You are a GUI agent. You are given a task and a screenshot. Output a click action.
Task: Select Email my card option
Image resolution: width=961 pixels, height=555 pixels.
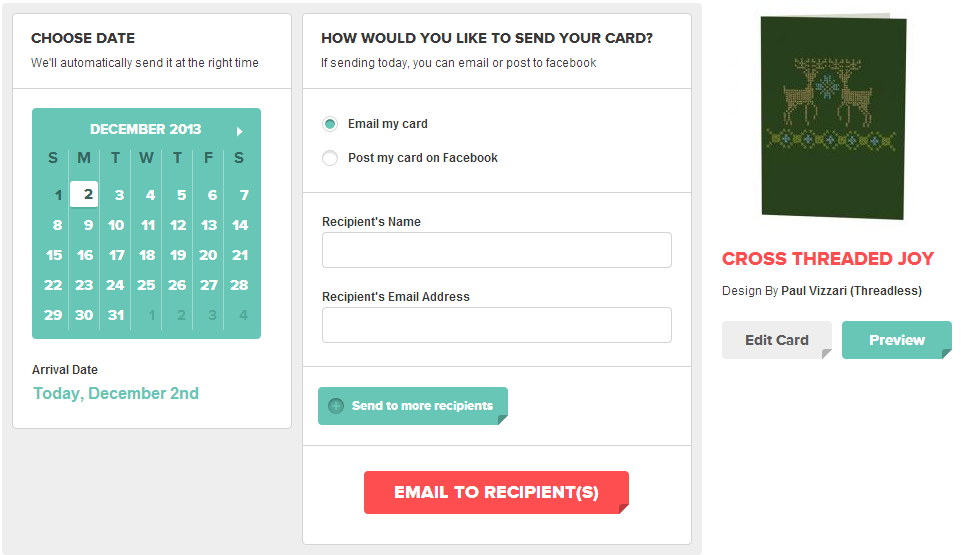(330, 124)
